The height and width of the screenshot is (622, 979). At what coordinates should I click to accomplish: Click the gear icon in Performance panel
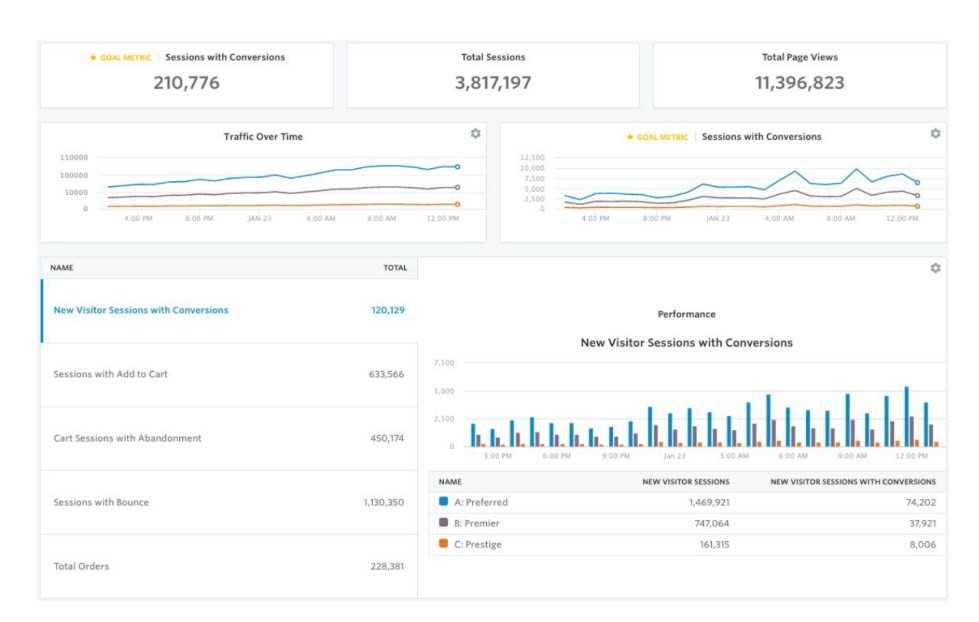pyautogui.click(x=935, y=268)
